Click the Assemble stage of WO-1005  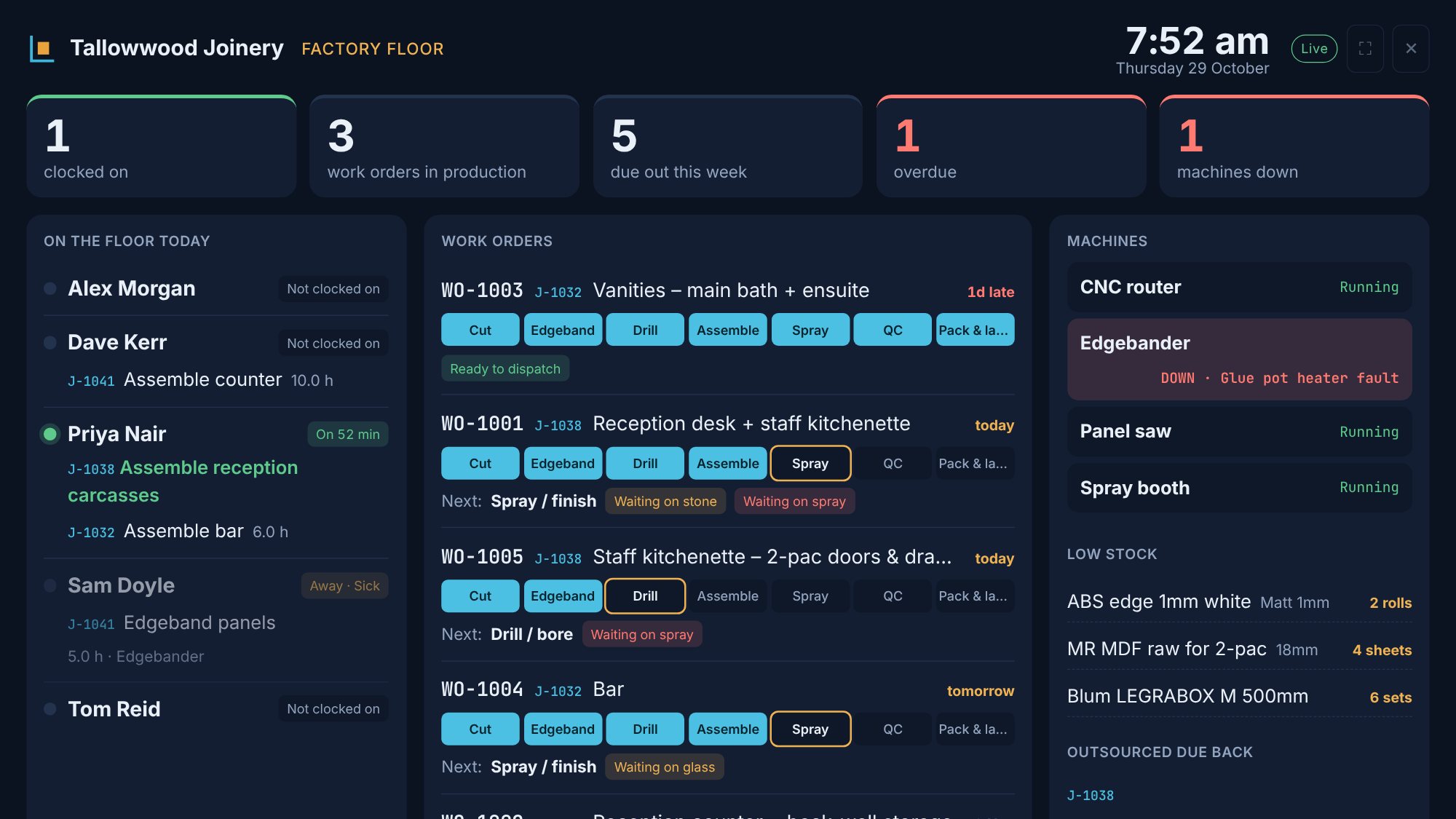coord(728,596)
